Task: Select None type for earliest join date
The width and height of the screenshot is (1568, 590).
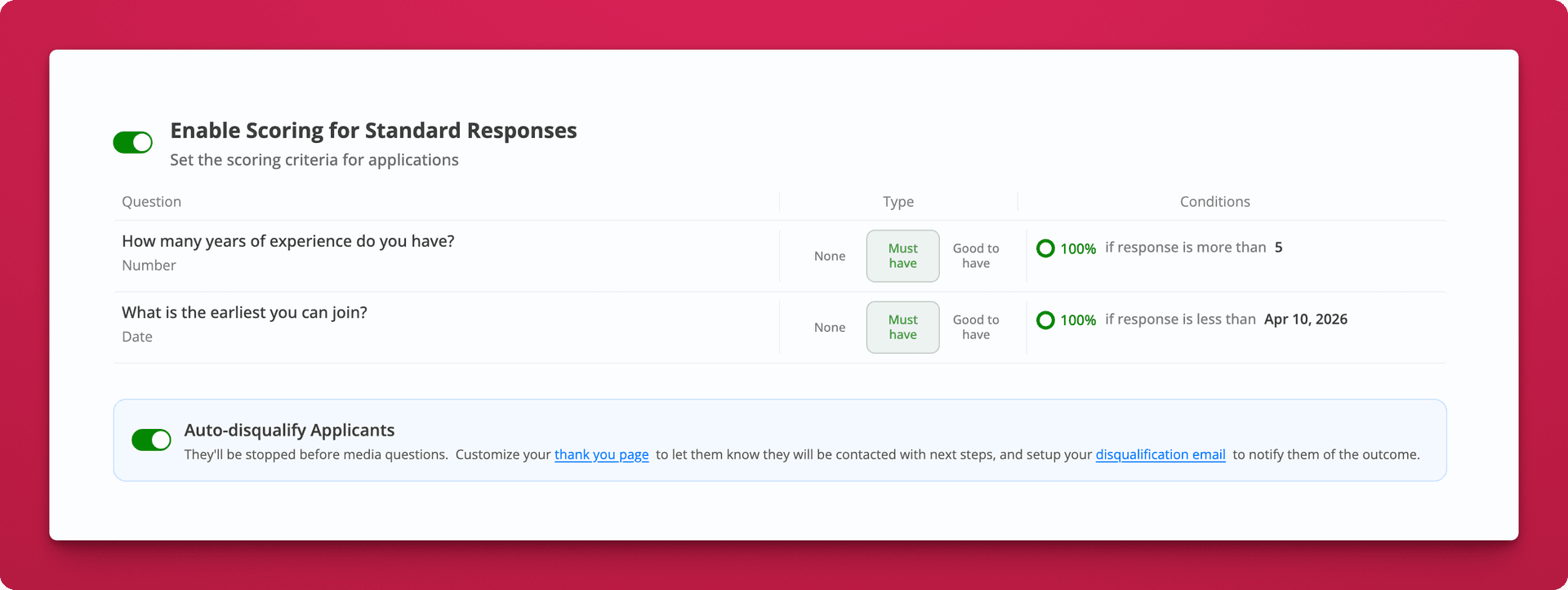Action: coord(829,328)
